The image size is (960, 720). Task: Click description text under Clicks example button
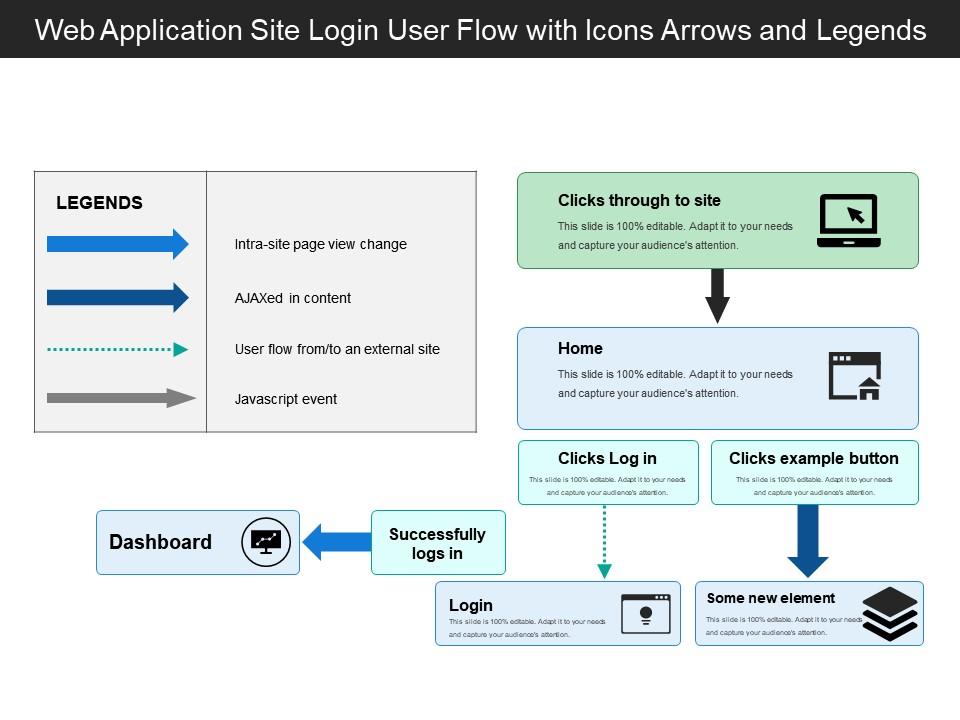point(814,486)
